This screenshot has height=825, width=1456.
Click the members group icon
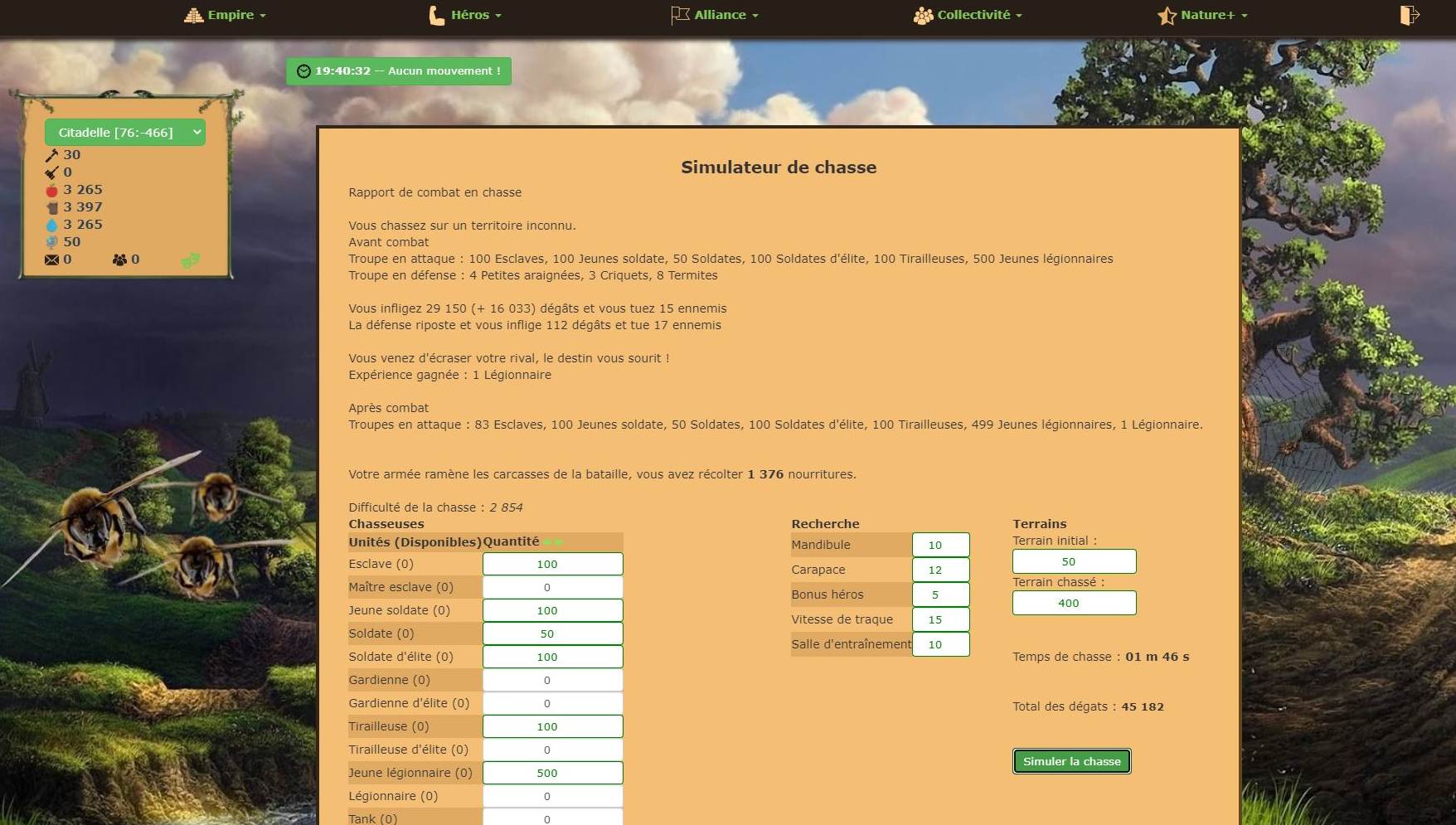click(x=119, y=260)
